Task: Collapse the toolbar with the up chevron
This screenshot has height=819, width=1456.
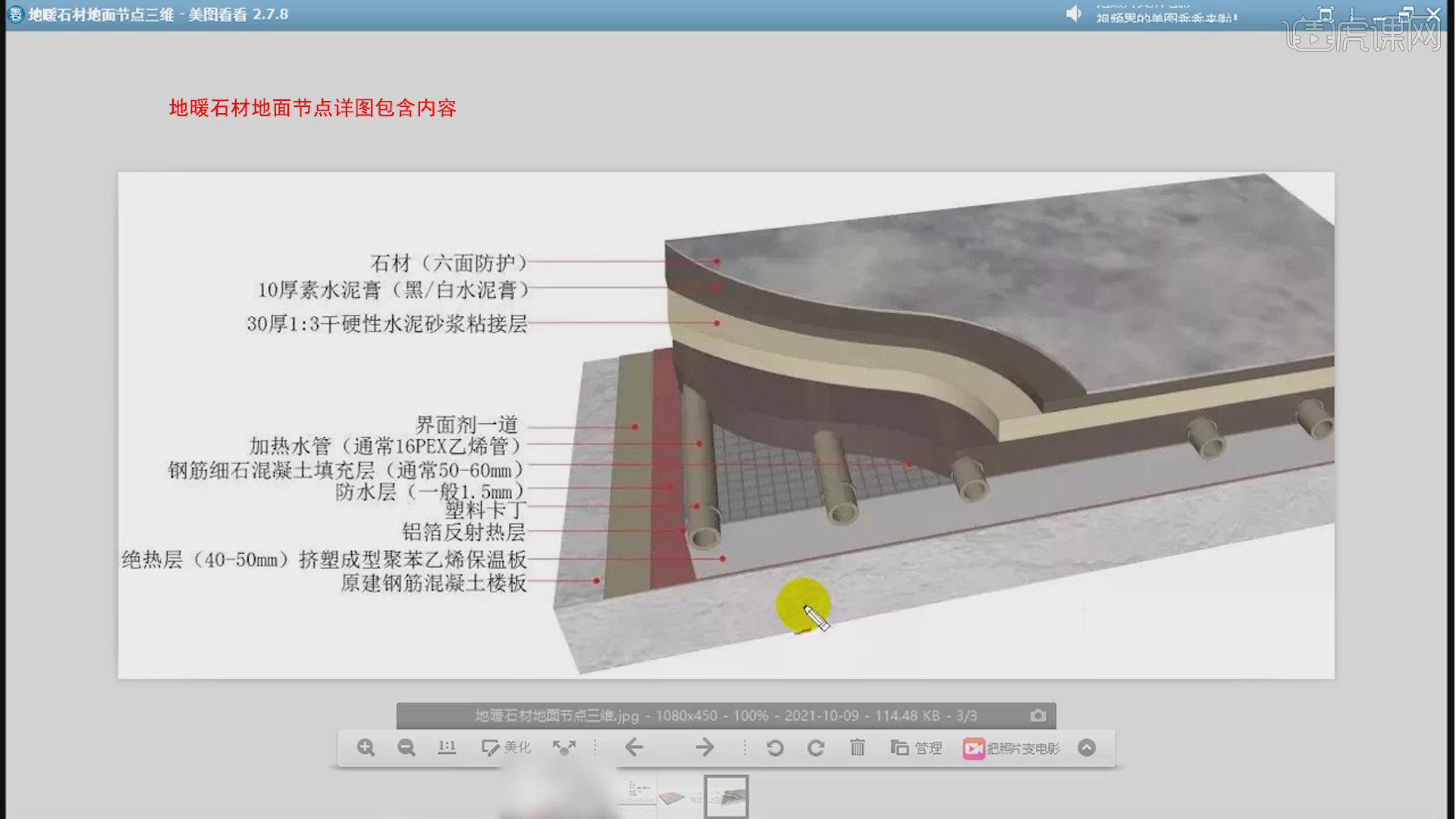Action: (1087, 748)
